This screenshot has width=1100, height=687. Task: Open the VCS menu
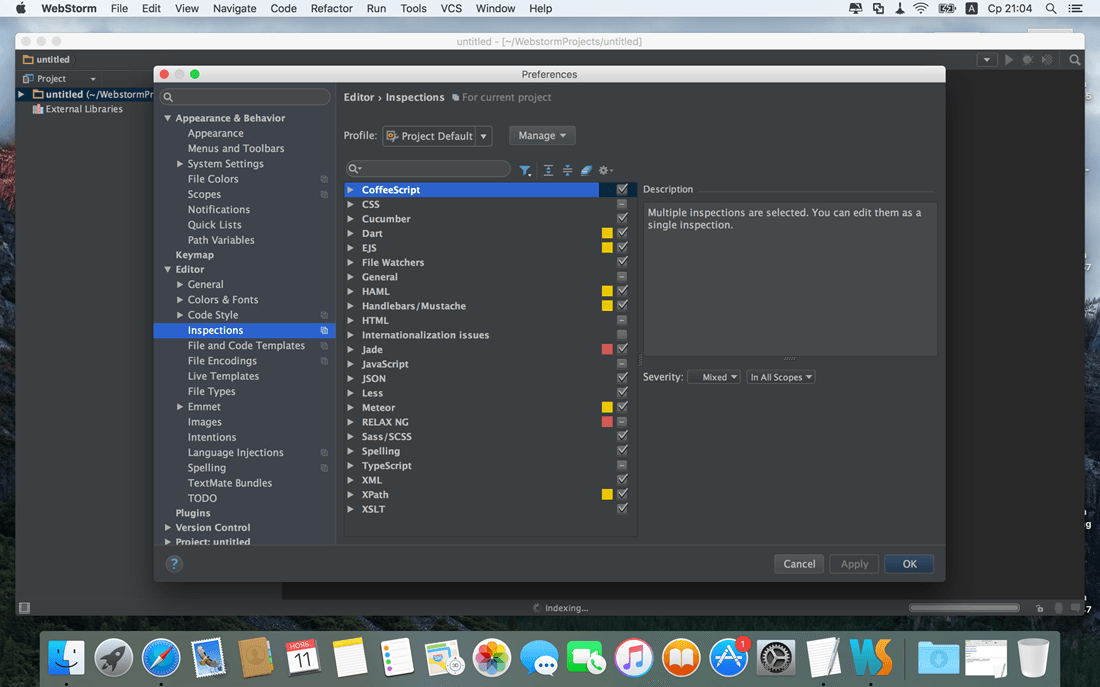[x=451, y=8]
